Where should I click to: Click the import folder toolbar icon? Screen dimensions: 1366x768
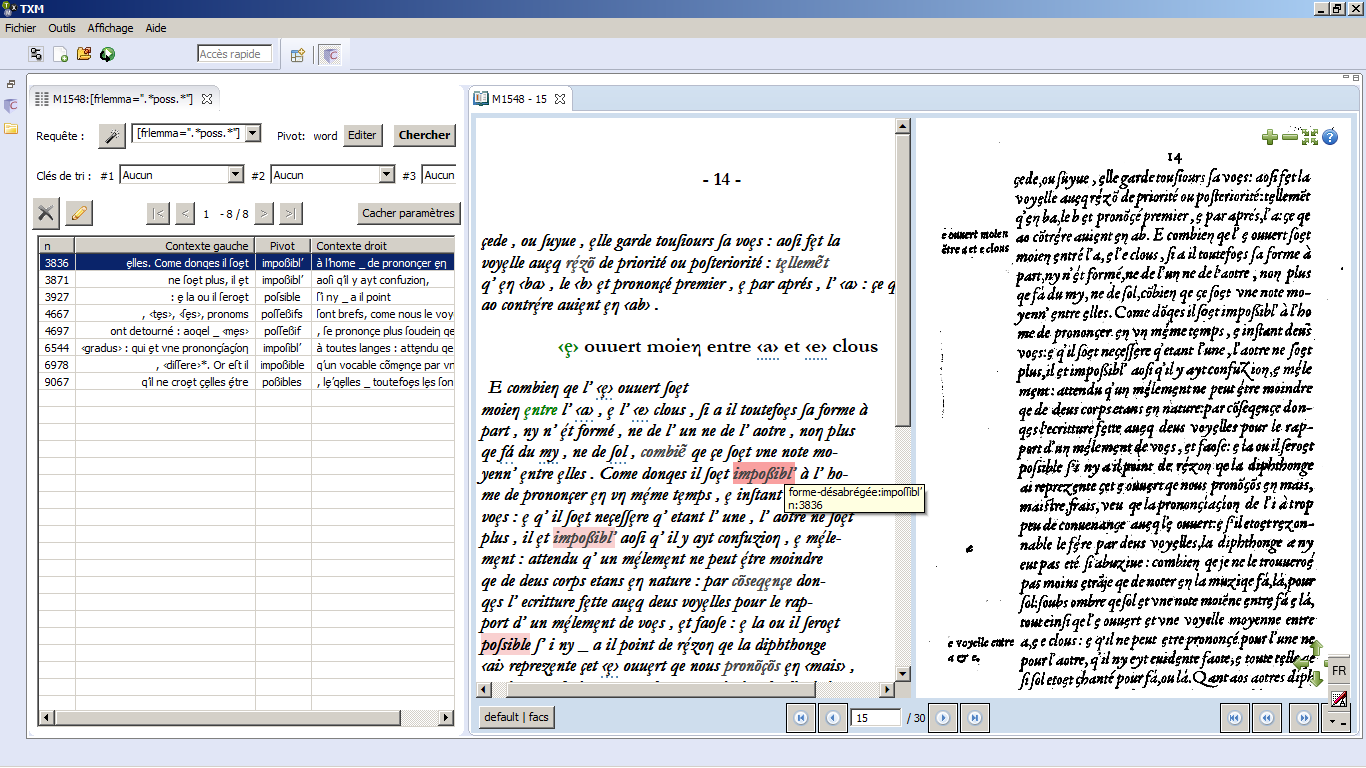click(84, 54)
